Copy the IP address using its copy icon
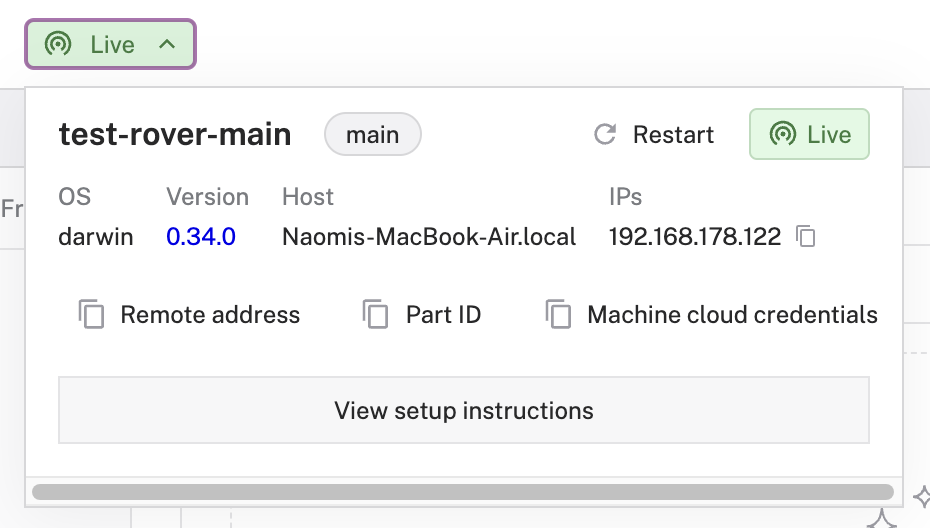 coord(806,237)
